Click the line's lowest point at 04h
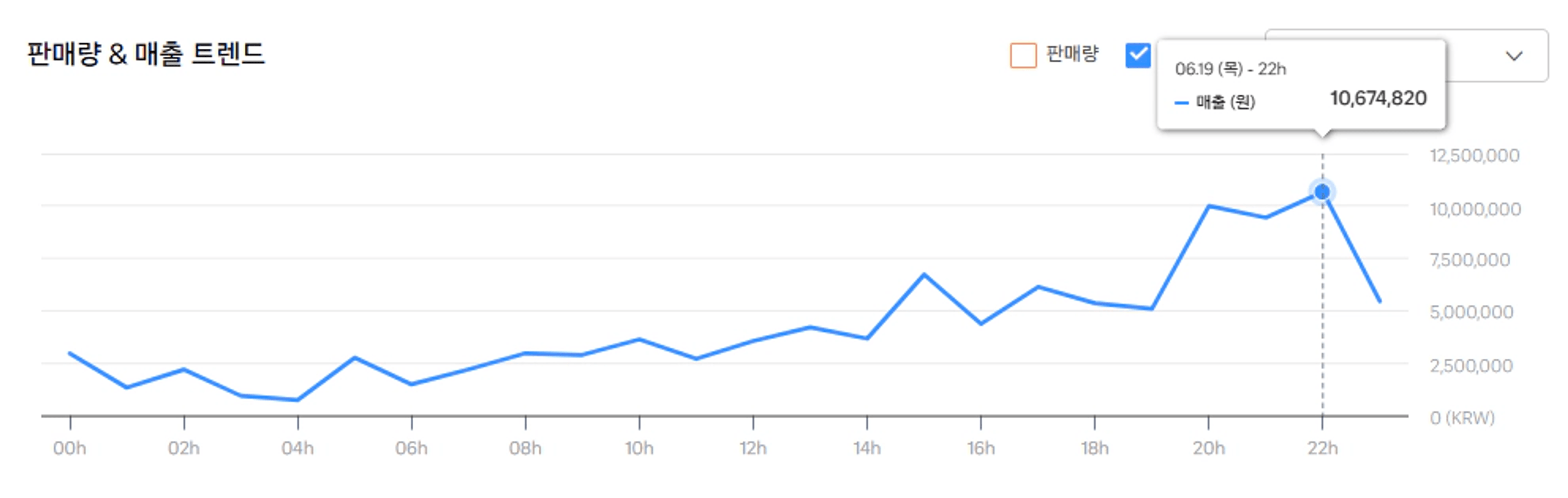This screenshot has width=1568, height=498. (x=298, y=400)
